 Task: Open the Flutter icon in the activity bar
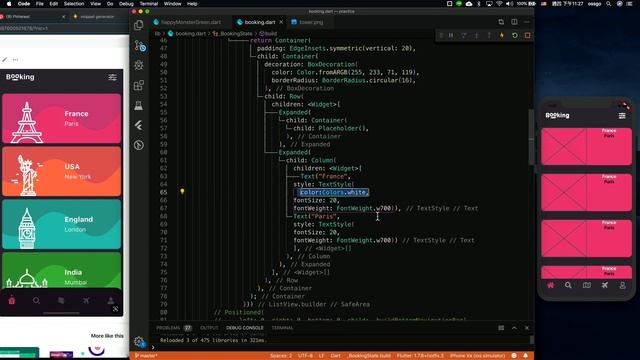(139, 125)
